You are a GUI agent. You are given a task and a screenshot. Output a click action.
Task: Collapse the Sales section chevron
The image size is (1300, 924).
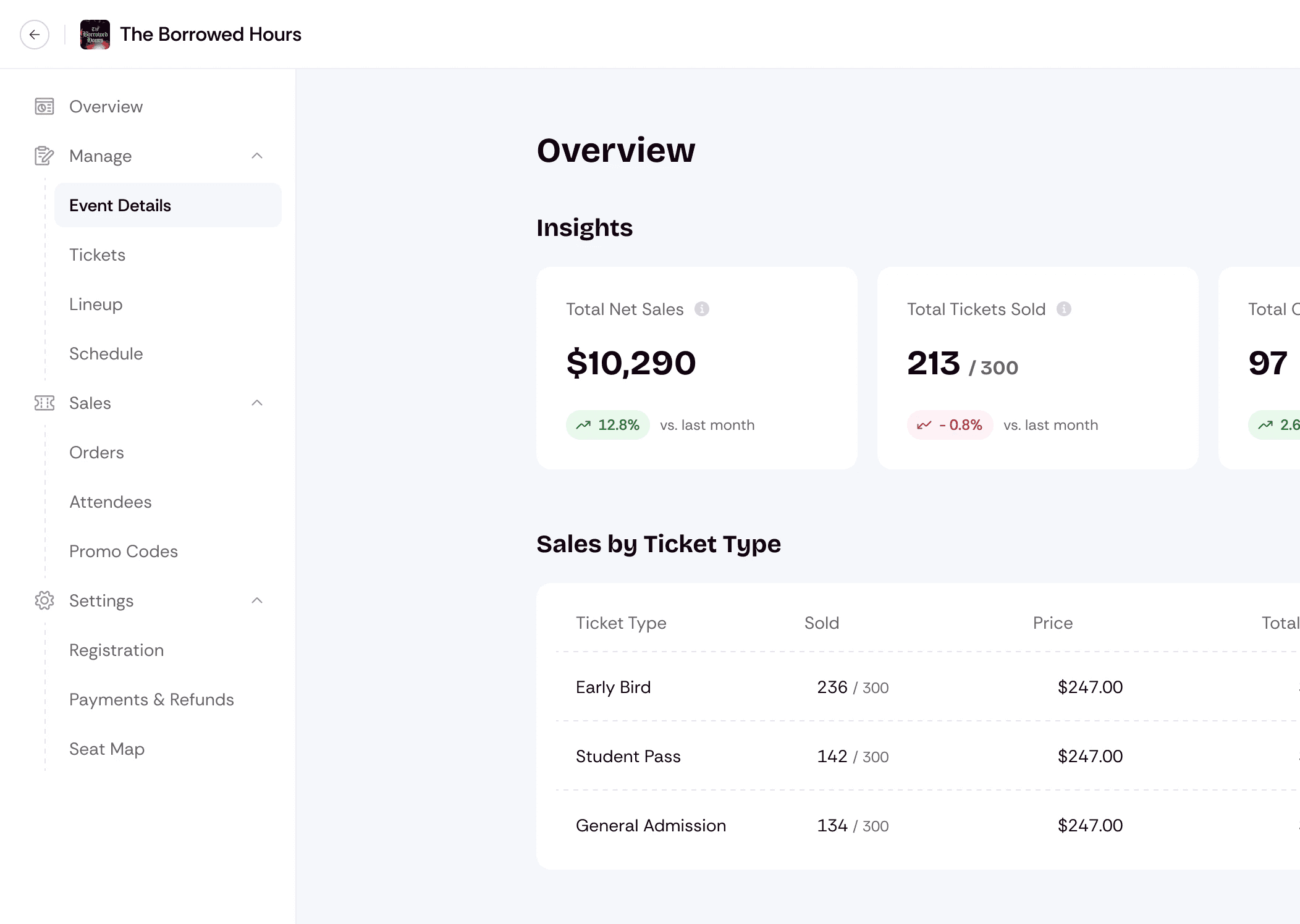(x=257, y=403)
